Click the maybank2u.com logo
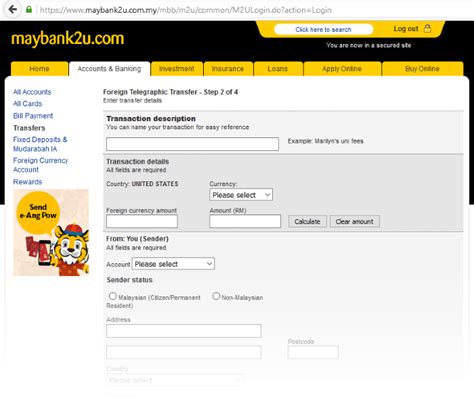 pos(68,39)
